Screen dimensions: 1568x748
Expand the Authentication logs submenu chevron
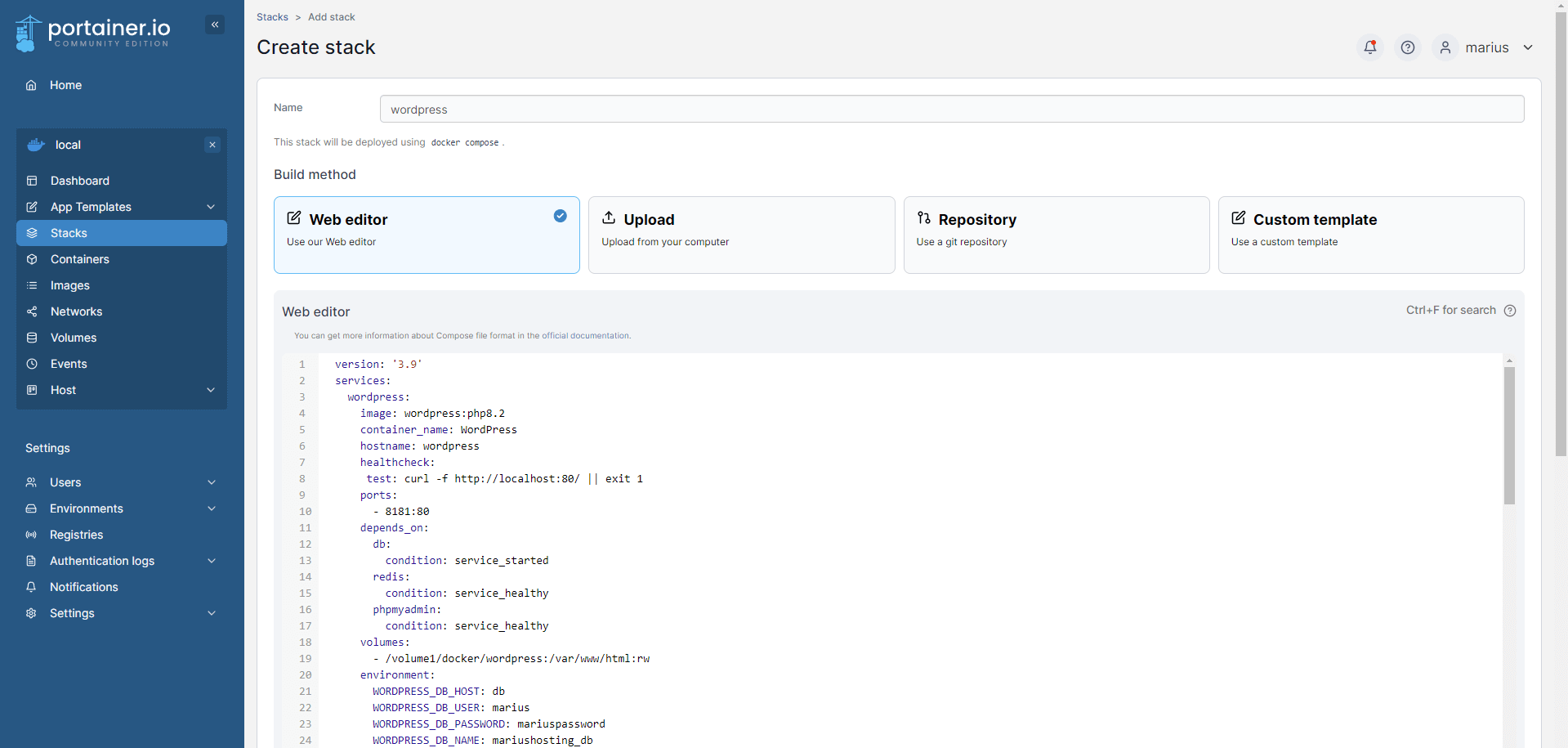pyautogui.click(x=212, y=561)
